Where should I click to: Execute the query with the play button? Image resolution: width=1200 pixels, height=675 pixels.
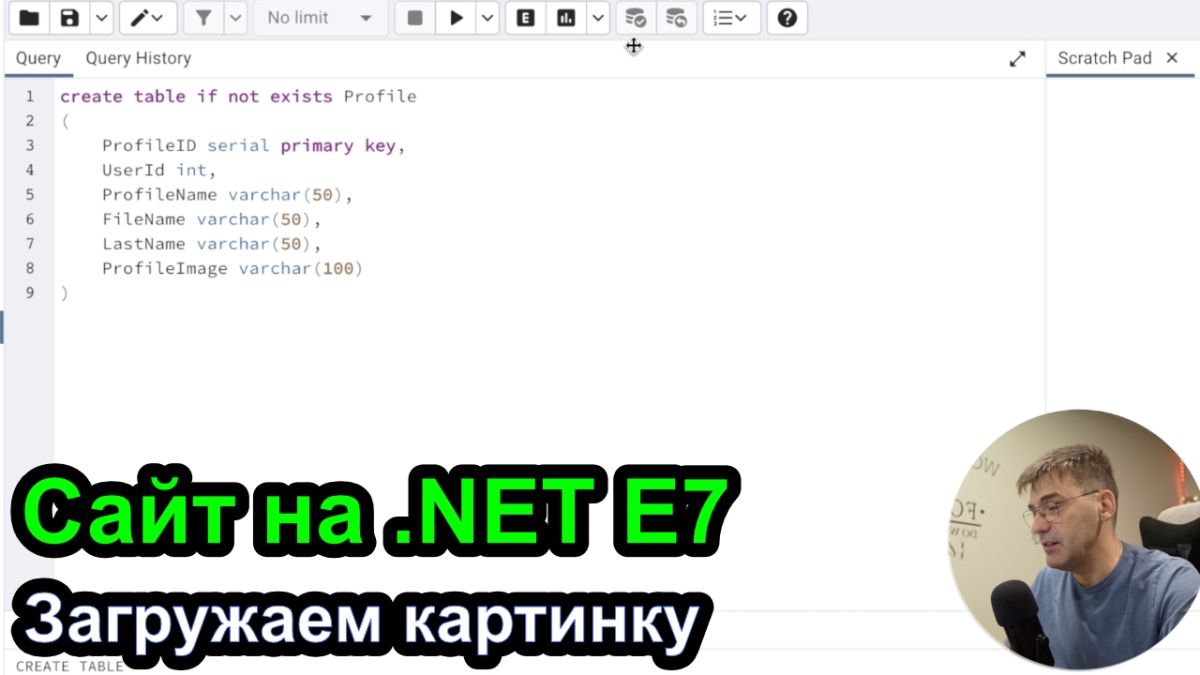pos(456,18)
